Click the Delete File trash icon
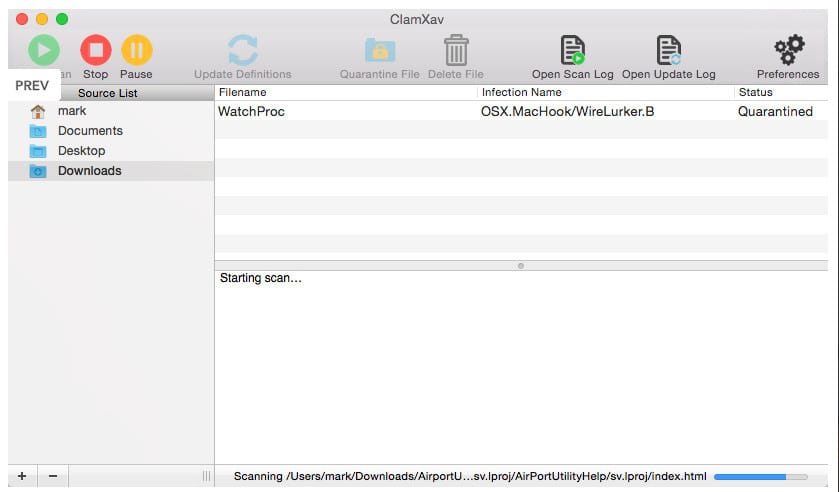Image resolution: width=839 pixels, height=492 pixels. click(x=456, y=50)
